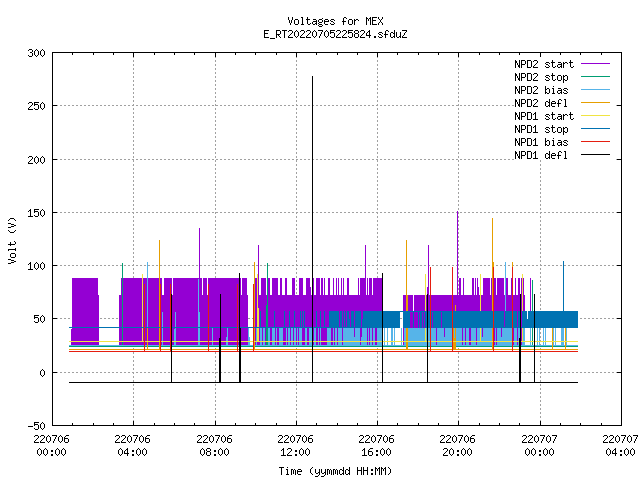640x480 pixels.
Task: Click the orange spike peak near 145 V
Action: [492, 219]
